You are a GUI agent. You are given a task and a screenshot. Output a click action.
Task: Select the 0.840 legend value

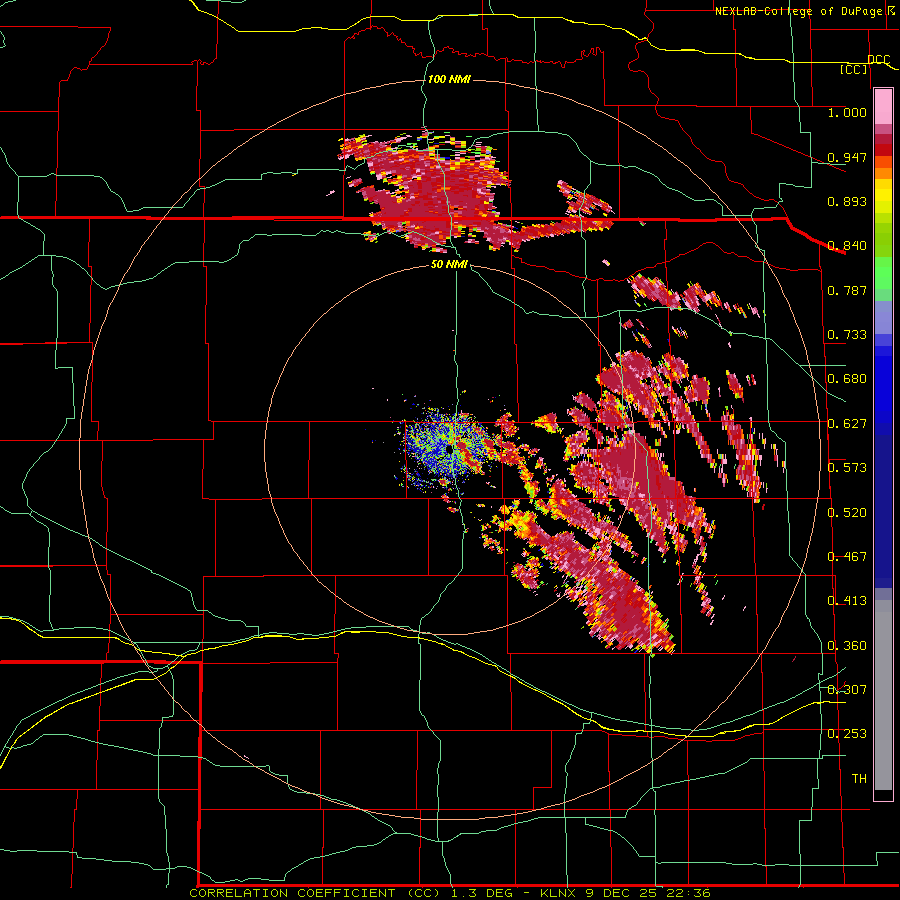pos(847,246)
